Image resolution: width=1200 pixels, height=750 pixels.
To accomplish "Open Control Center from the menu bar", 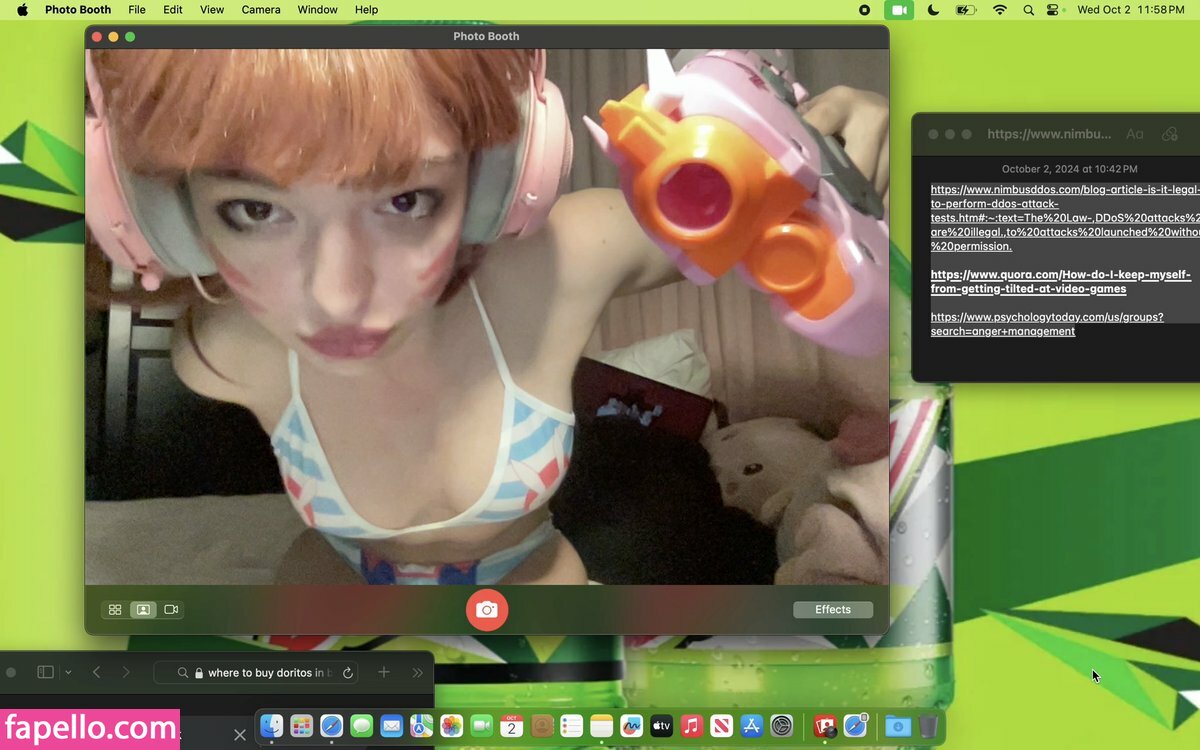I will coord(1055,10).
